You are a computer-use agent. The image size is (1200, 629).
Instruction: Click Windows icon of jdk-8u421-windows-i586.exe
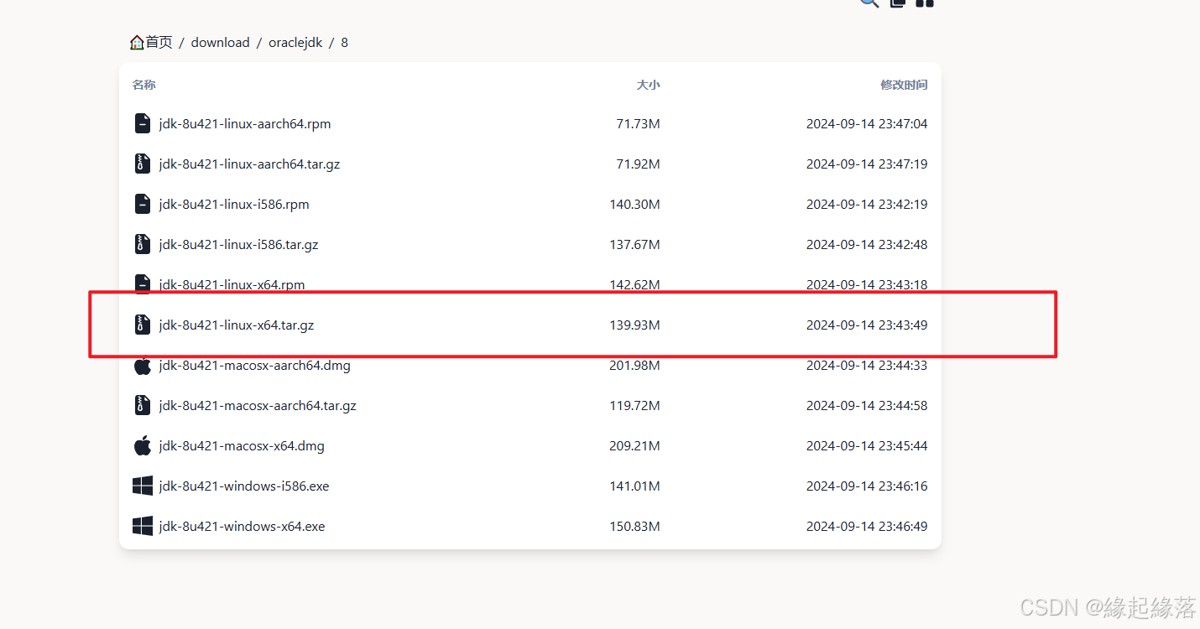(142, 486)
